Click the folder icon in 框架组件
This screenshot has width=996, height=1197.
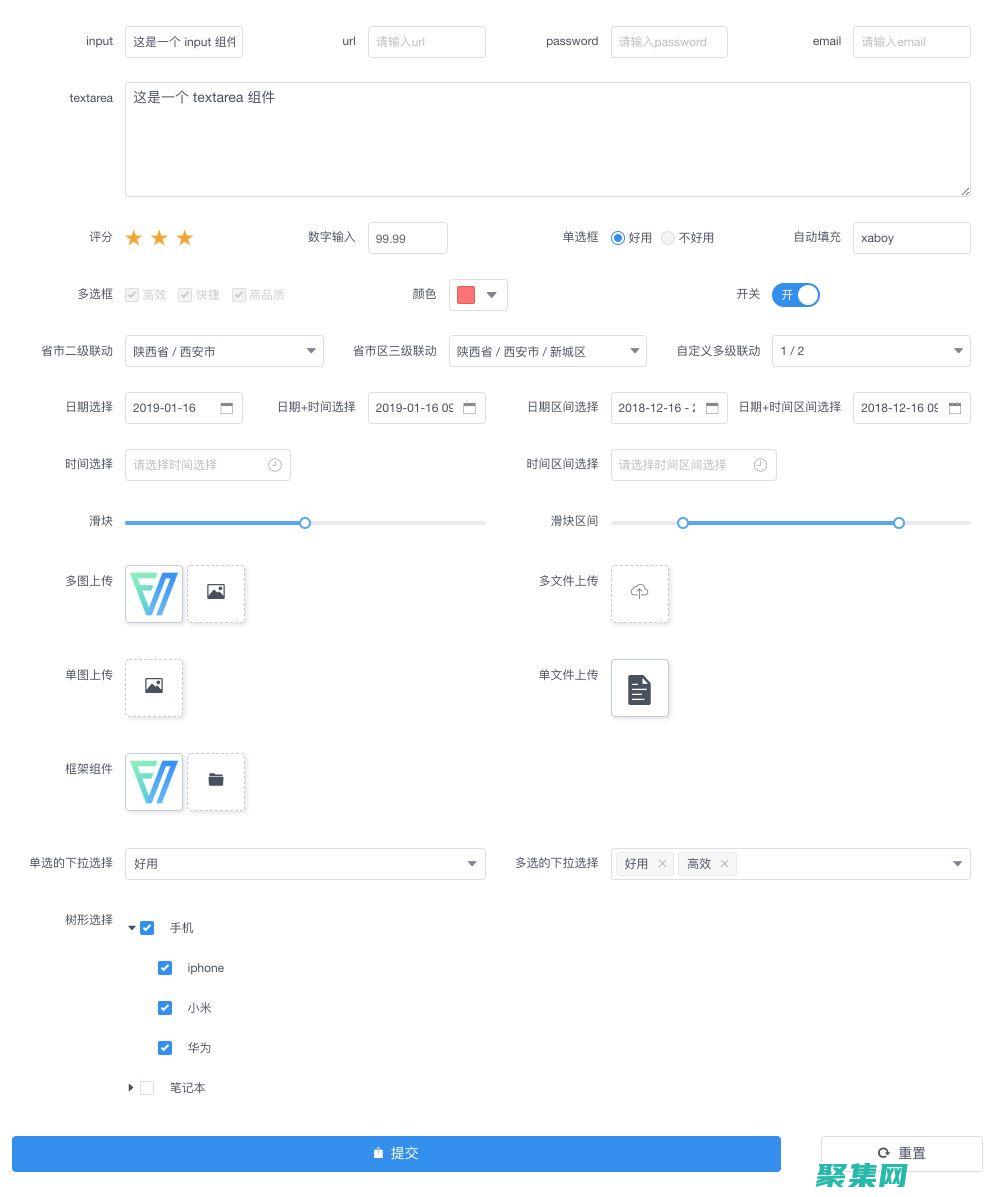pyautogui.click(x=216, y=781)
